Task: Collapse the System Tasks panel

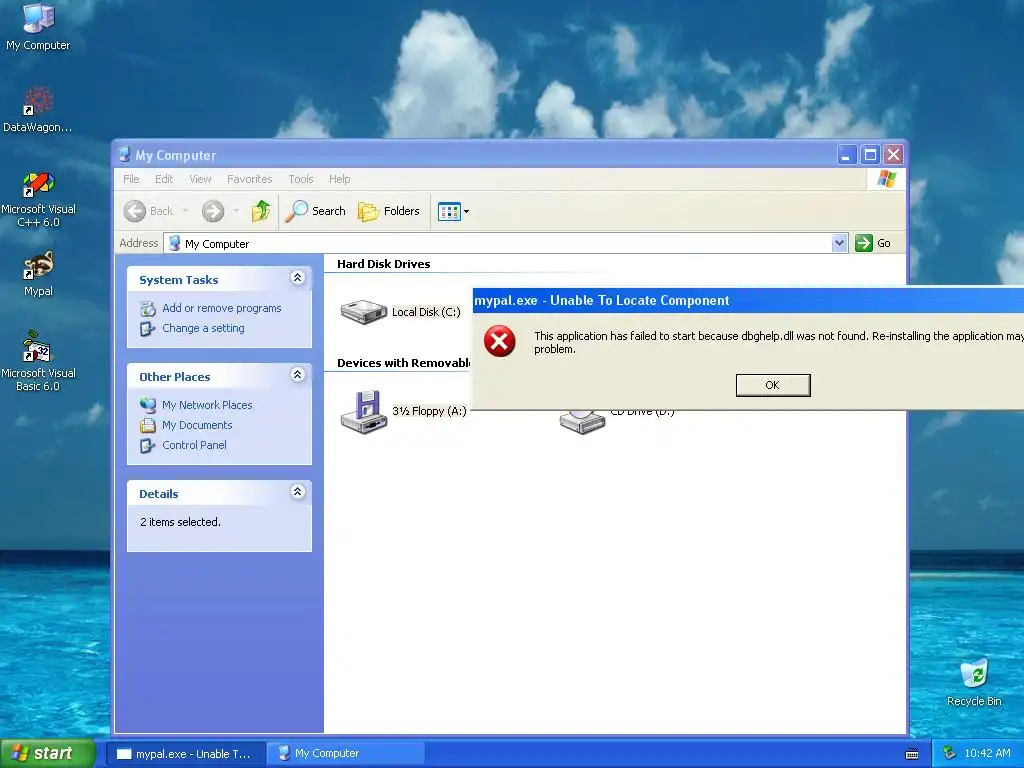Action: point(297,278)
